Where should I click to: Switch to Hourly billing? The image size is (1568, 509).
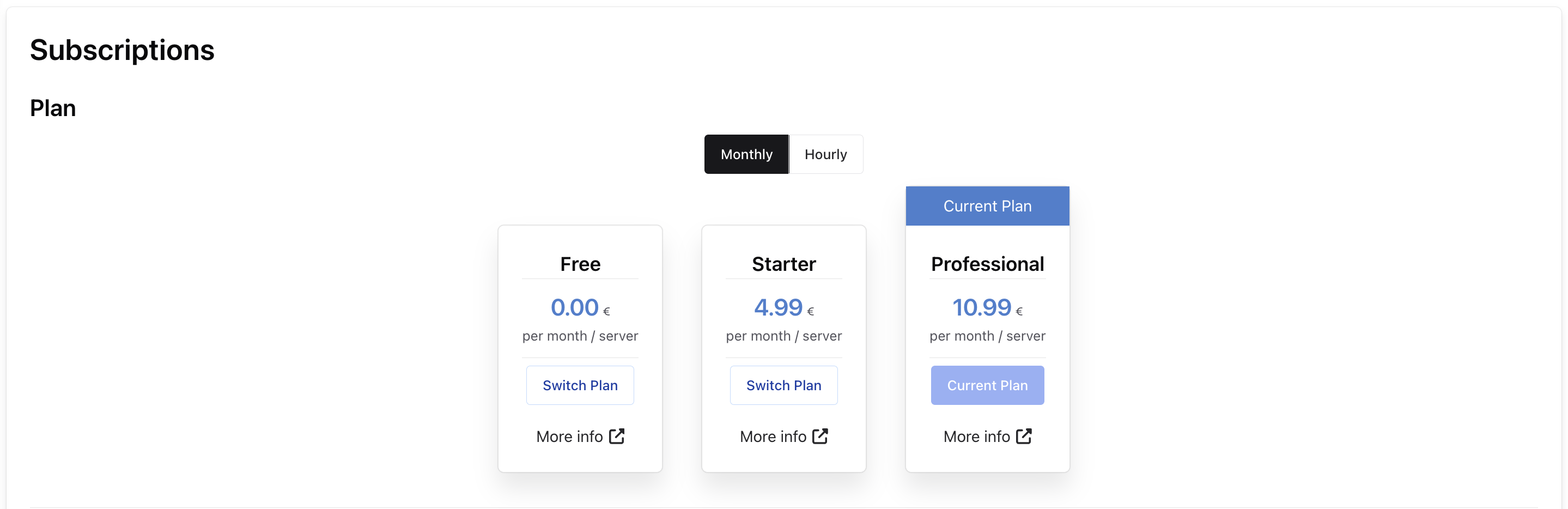[825, 154]
